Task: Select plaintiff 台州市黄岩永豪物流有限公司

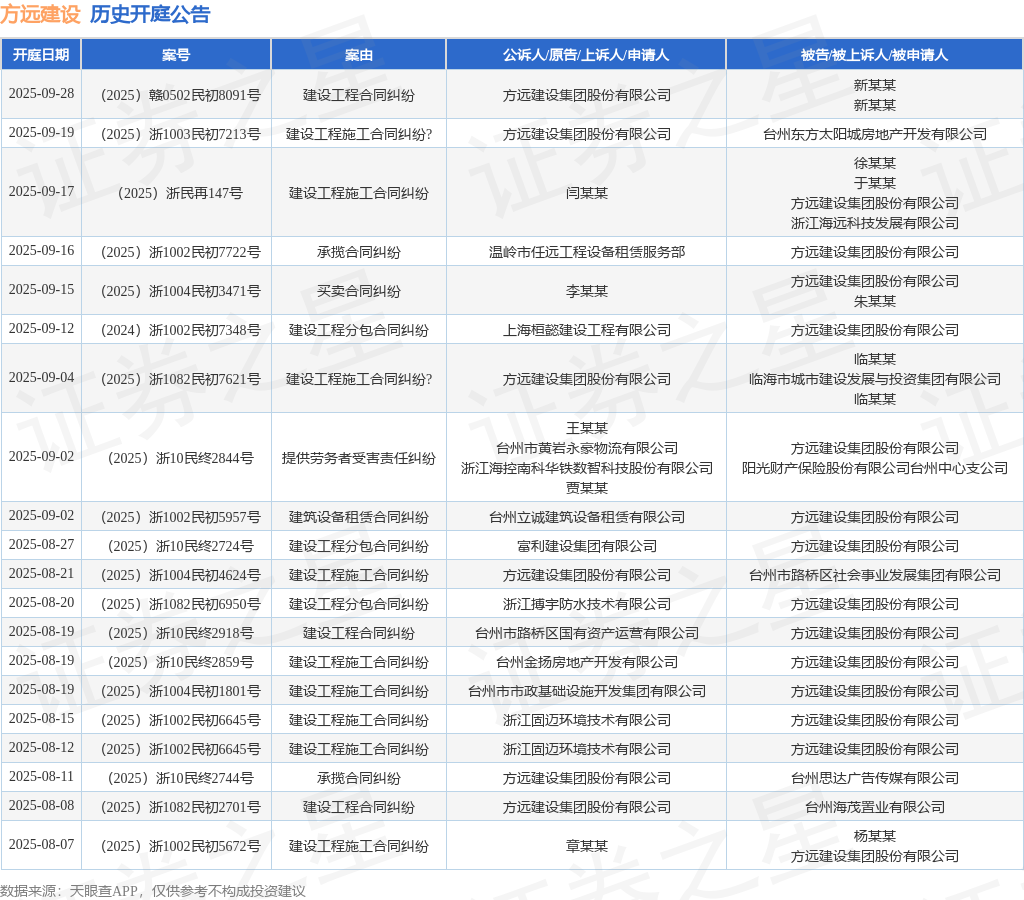Action: coord(586,448)
